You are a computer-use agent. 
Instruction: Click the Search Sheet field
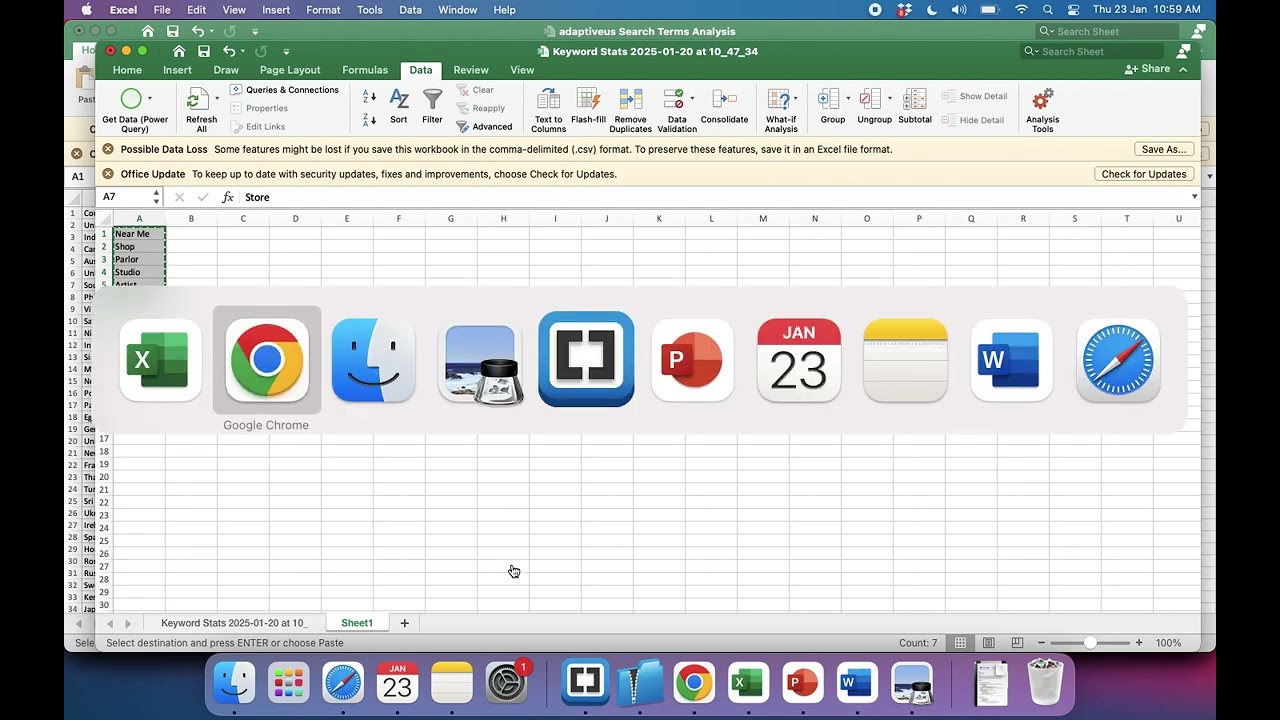(x=1093, y=51)
